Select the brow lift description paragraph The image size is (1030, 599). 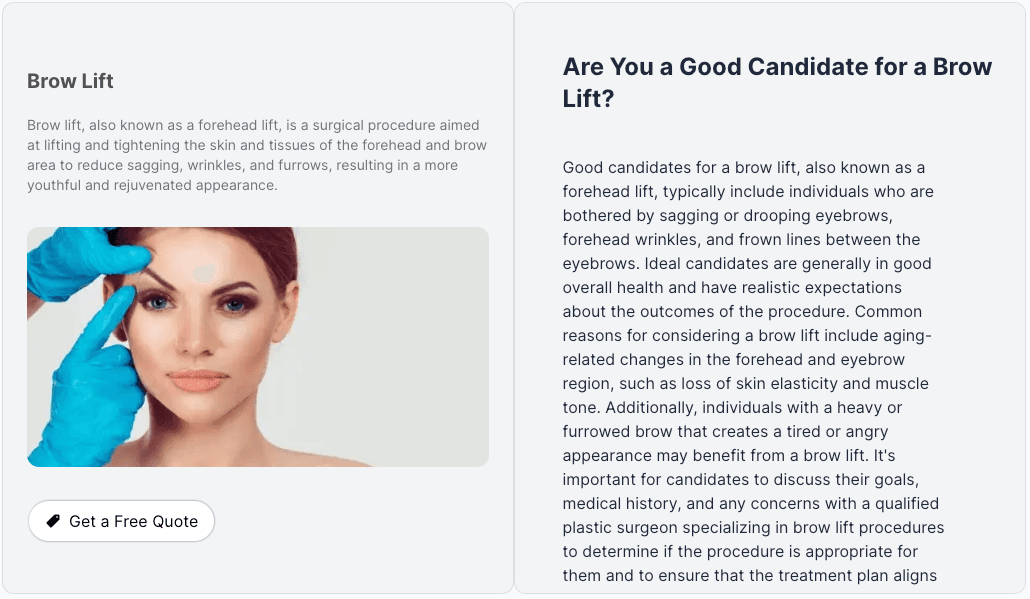click(x=257, y=155)
